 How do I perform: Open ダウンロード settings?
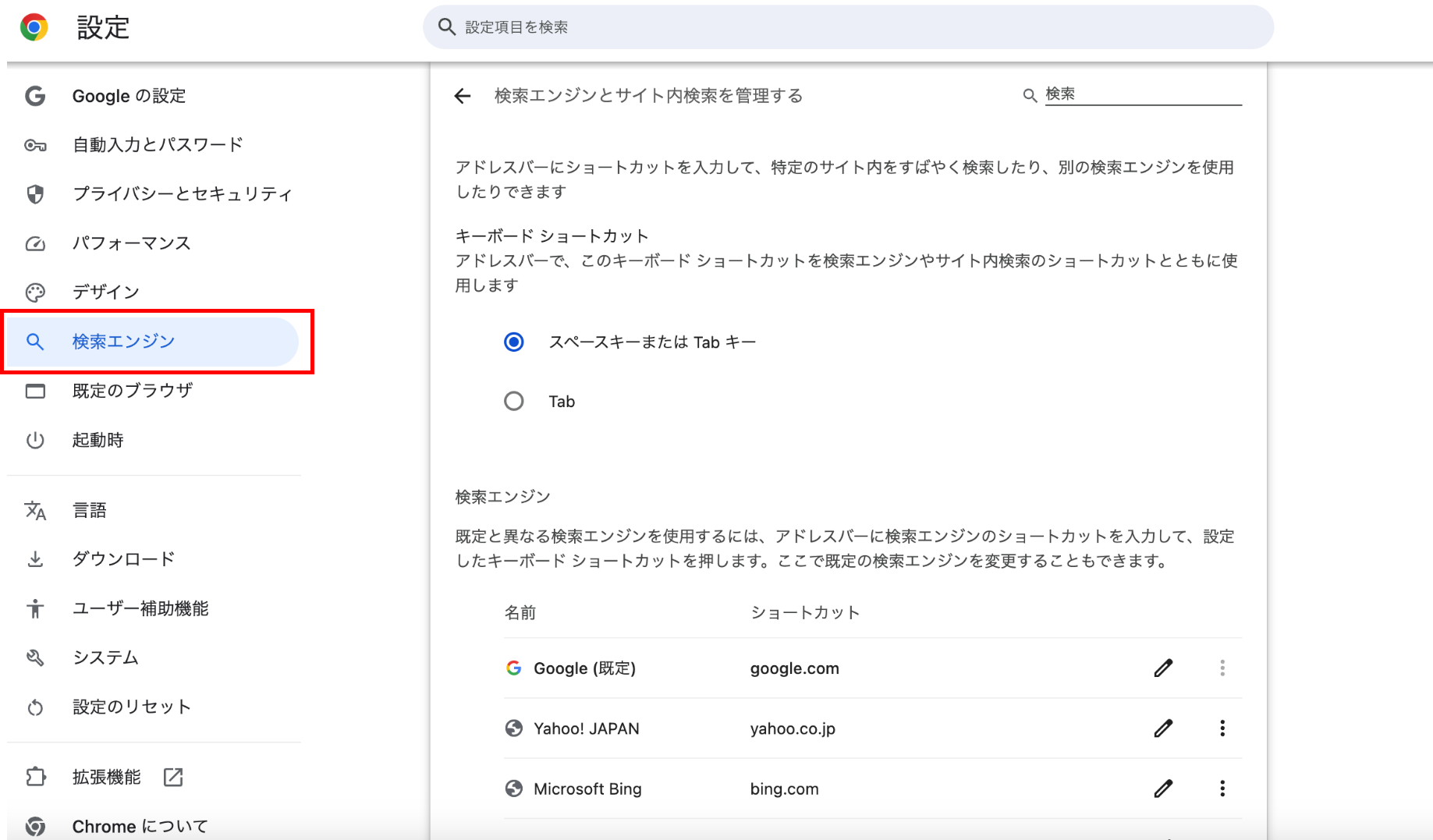123,559
